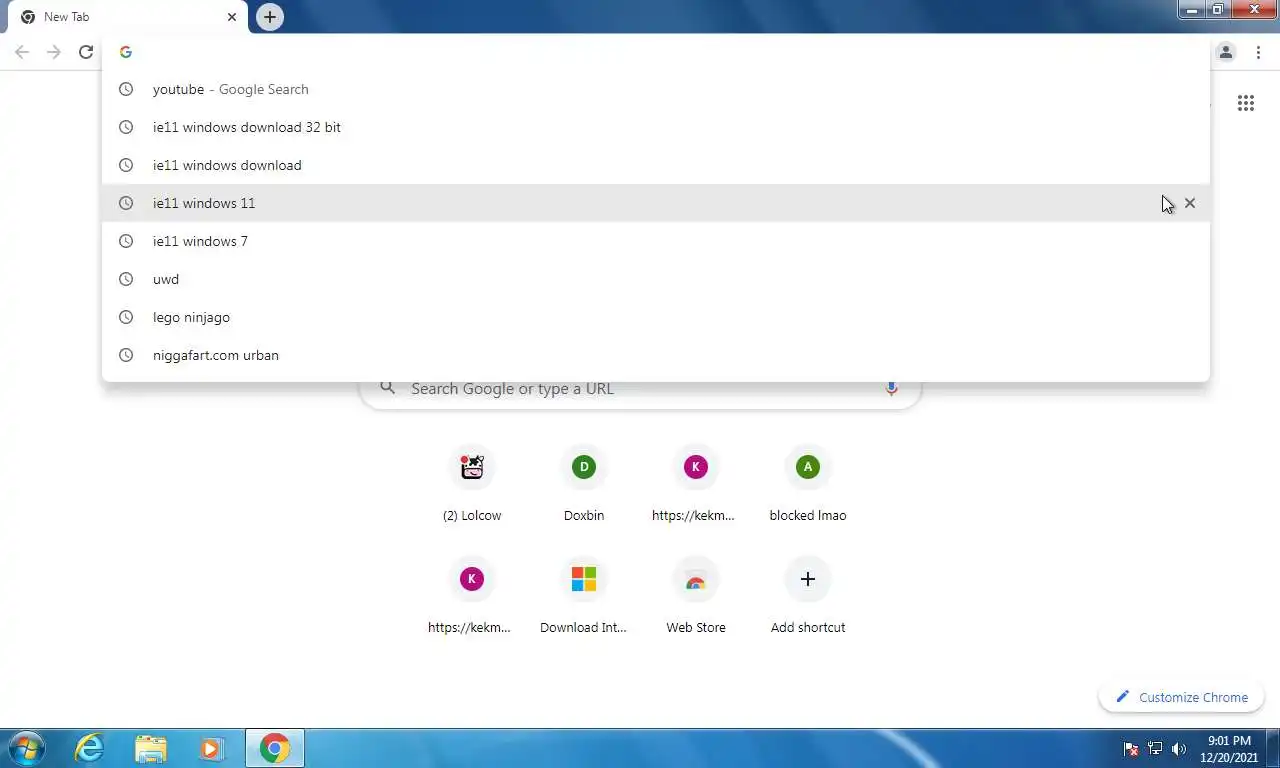The width and height of the screenshot is (1280, 768).
Task: Pick the 'ie11 windows download' suggestion
Action: pos(656,165)
